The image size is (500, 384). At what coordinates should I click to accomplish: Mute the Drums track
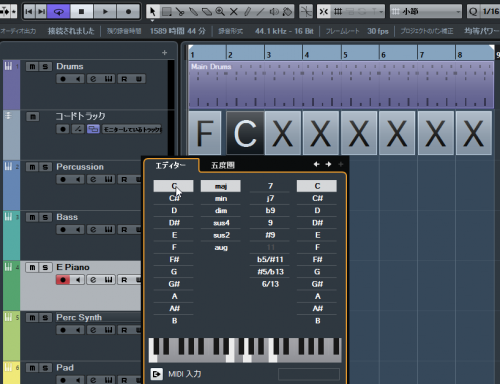point(32,67)
